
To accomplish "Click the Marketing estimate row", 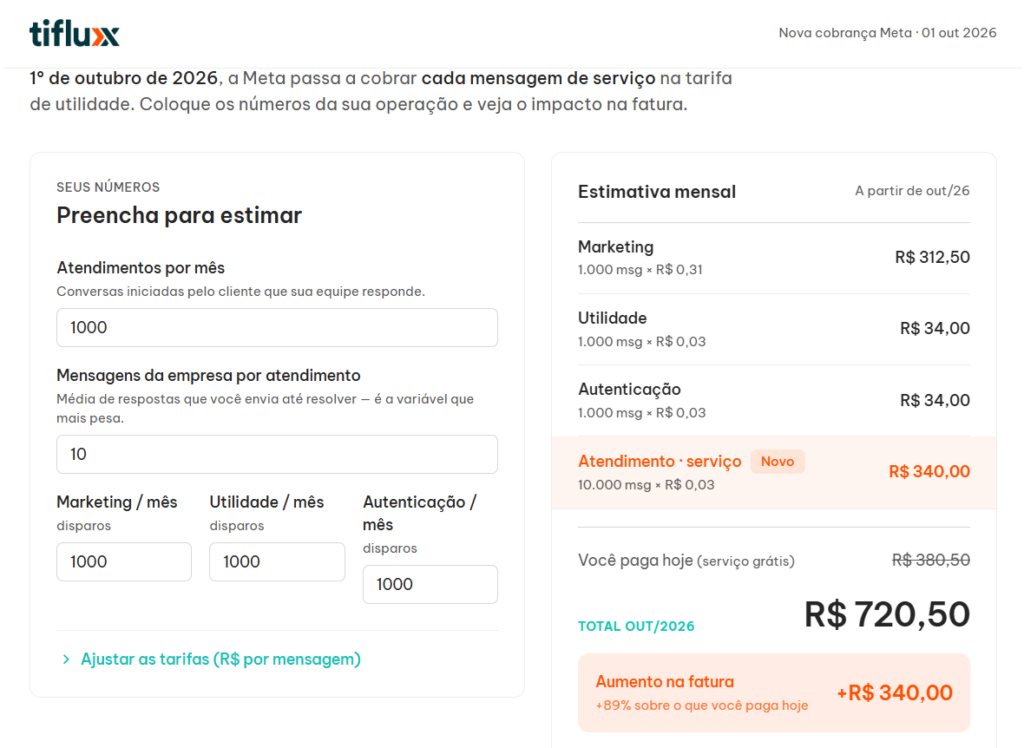I will click(x=774, y=257).
